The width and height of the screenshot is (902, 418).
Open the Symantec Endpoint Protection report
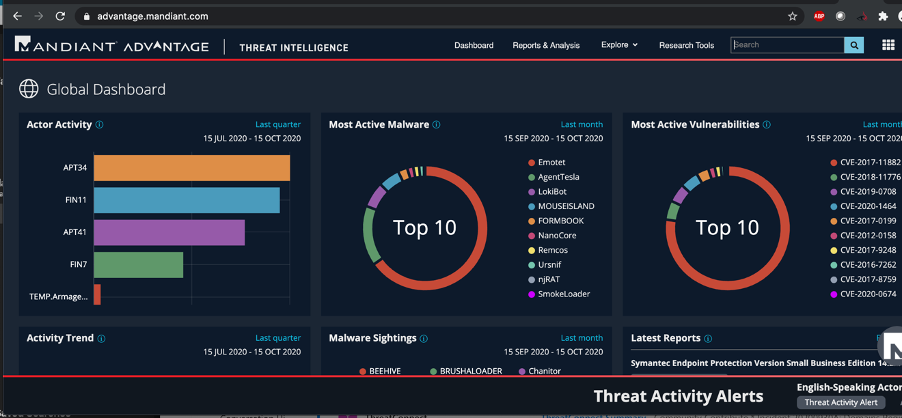pyautogui.click(x=766, y=363)
